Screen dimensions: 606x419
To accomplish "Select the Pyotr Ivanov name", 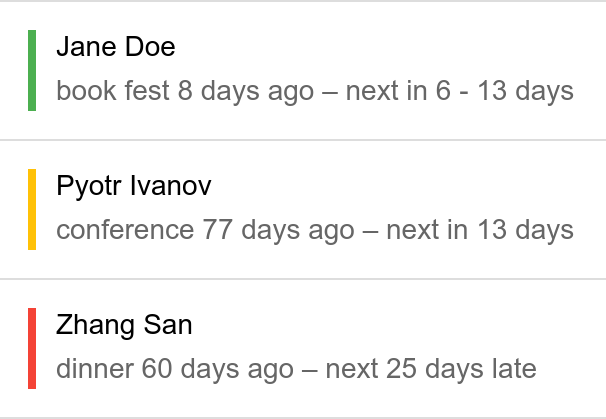I will pos(134,186).
